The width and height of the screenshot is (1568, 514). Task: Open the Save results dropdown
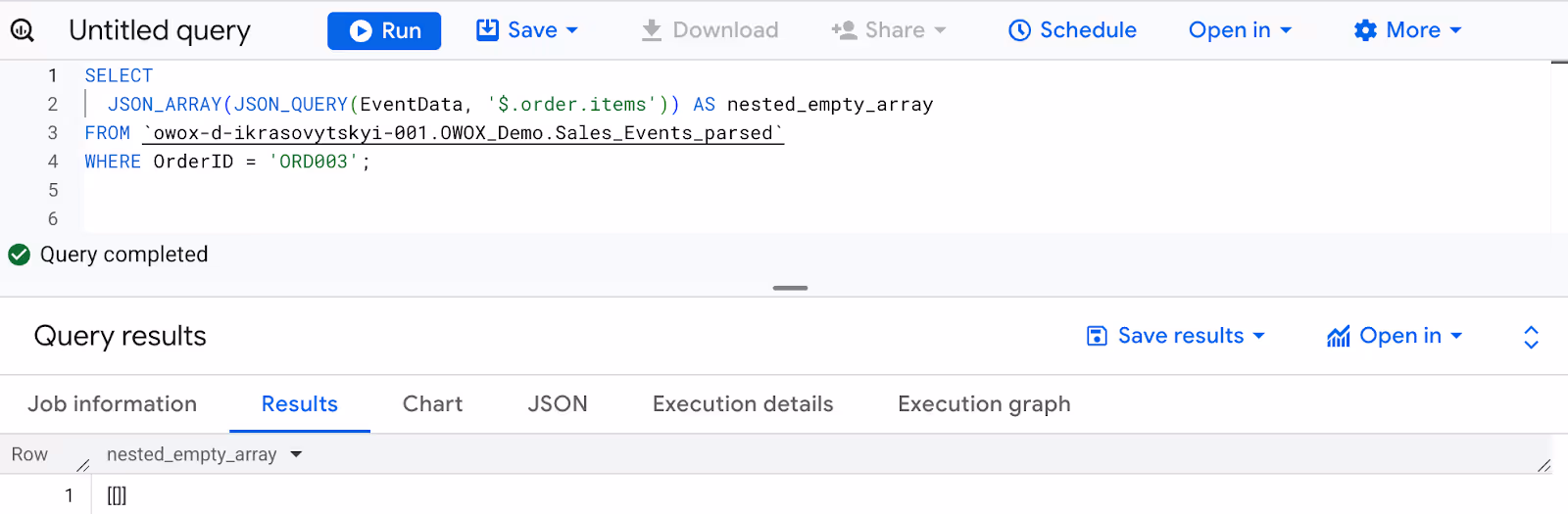coord(1176,336)
